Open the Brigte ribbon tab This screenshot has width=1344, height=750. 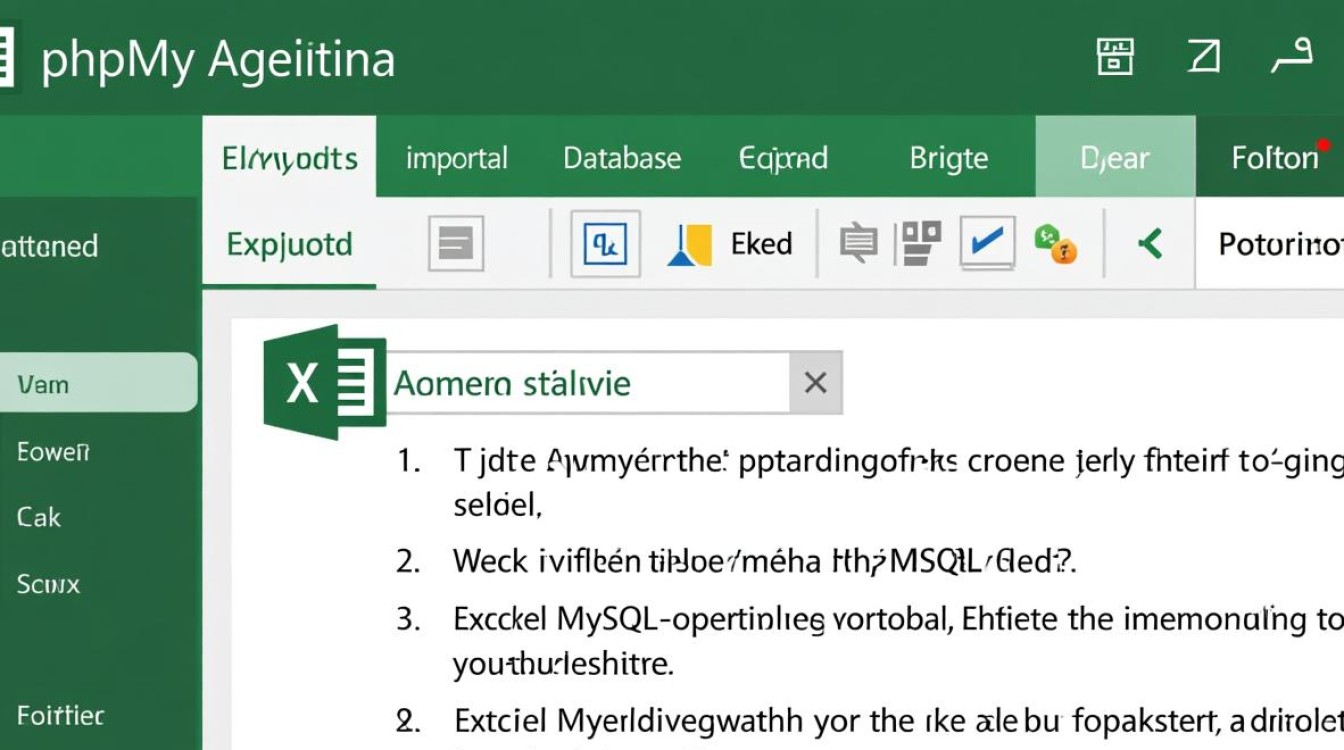pos(948,158)
